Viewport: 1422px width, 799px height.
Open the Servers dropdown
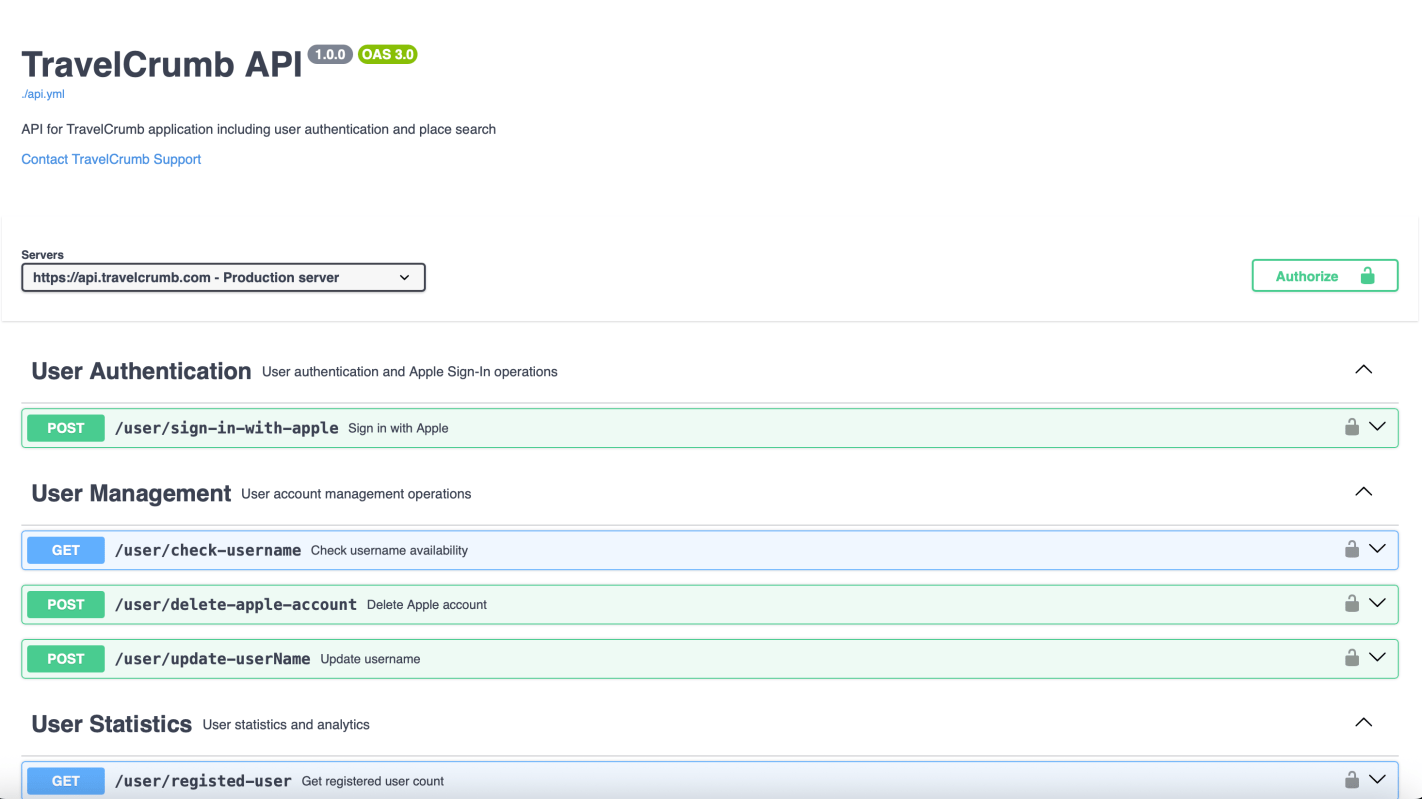223,277
